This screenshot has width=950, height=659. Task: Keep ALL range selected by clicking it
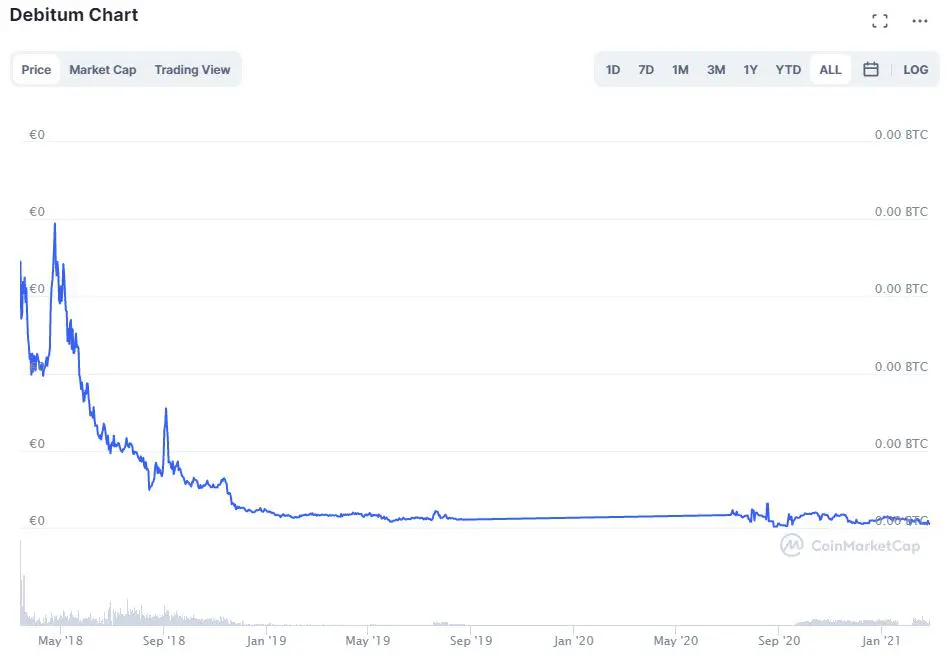pyautogui.click(x=831, y=69)
